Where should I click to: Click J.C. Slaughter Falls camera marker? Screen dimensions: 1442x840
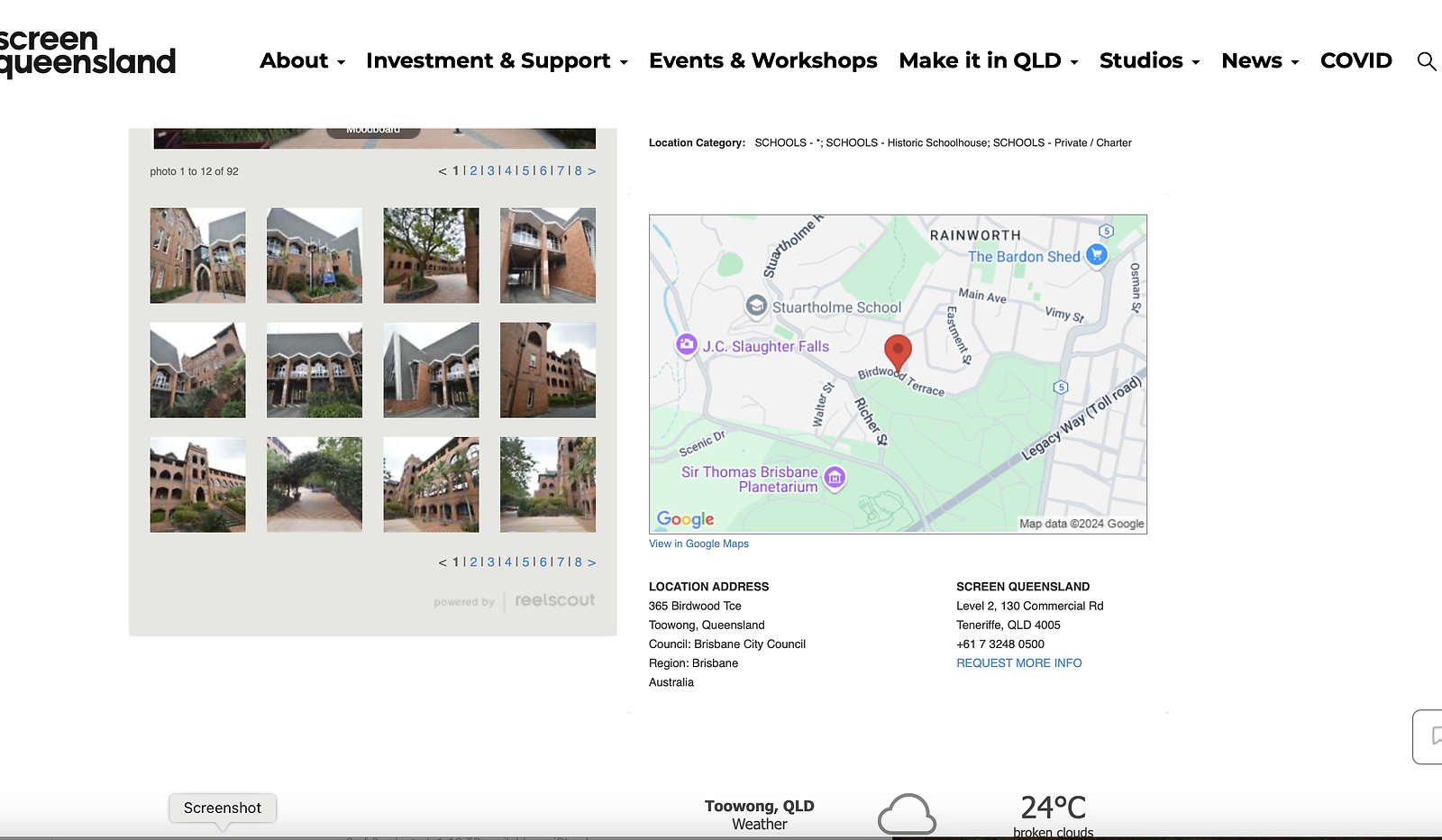click(x=687, y=344)
